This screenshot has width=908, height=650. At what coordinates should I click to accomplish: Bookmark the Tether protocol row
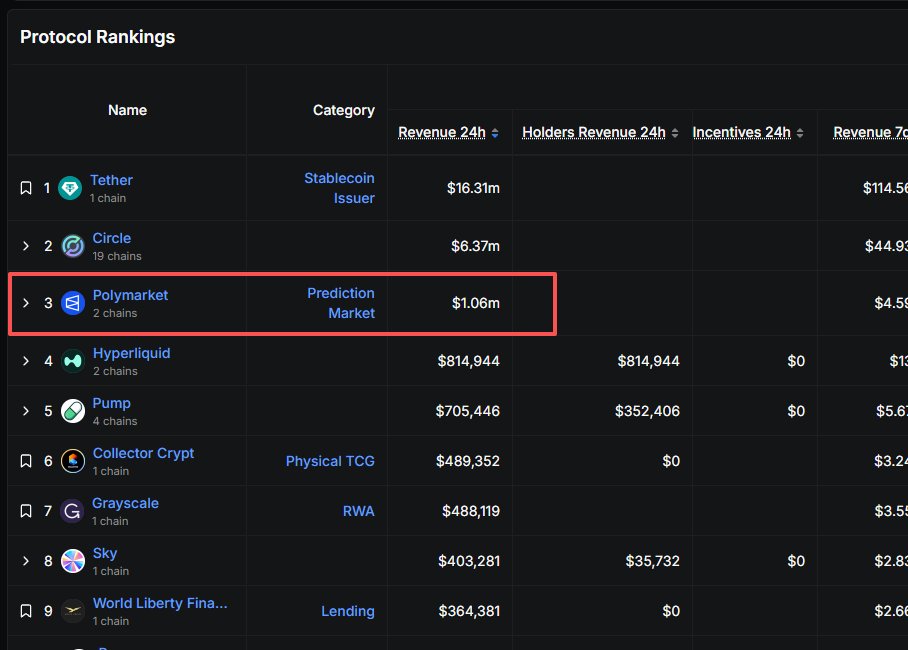[26, 188]
